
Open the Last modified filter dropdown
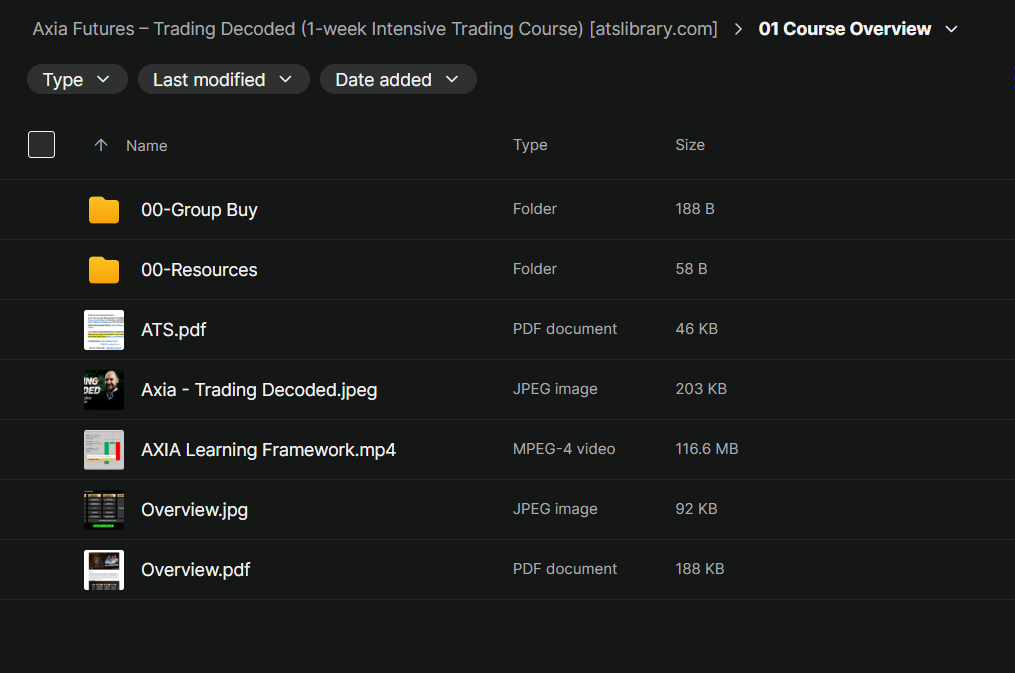pos(223,79)
